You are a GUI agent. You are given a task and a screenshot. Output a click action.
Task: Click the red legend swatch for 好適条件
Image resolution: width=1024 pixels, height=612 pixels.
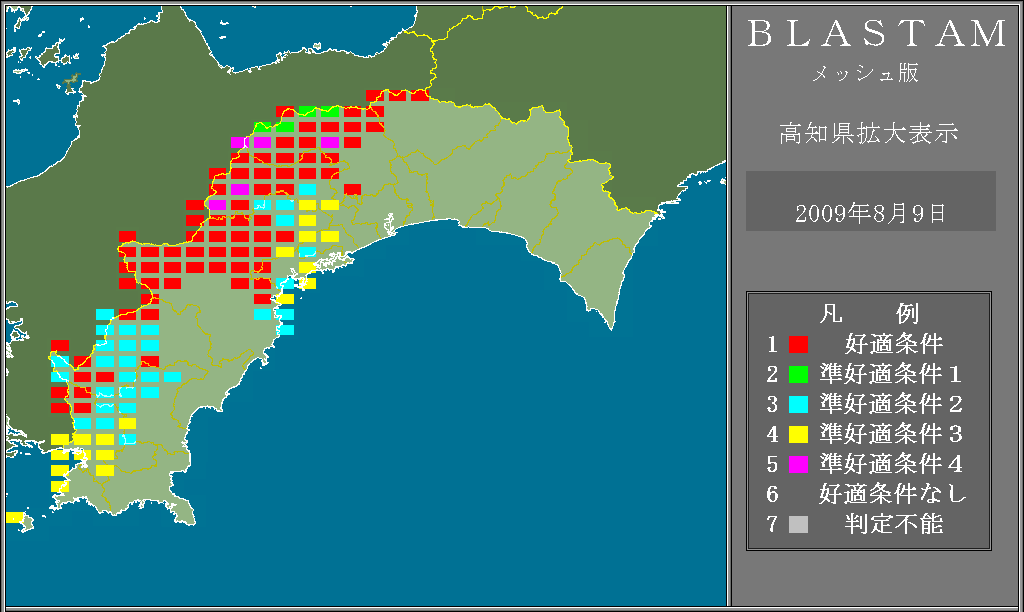798,344
